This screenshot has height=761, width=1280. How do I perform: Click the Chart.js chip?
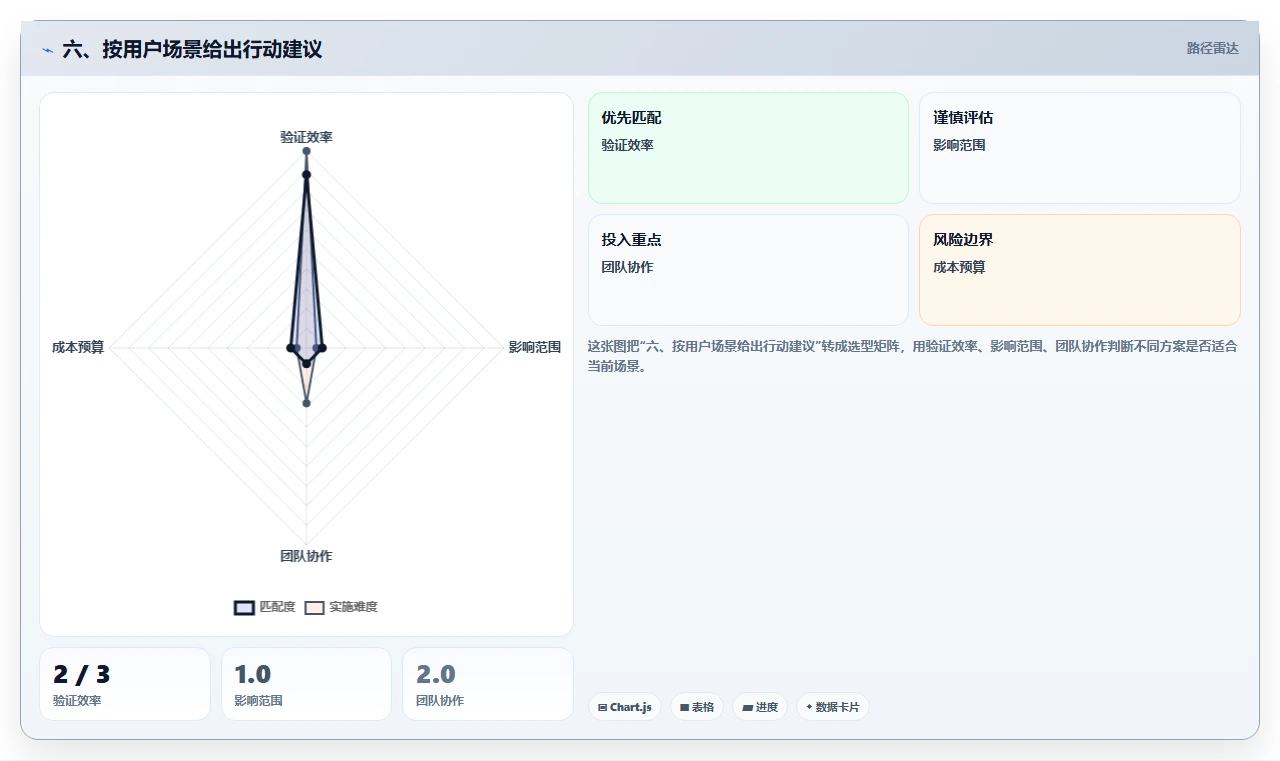[x=625, y=707]
